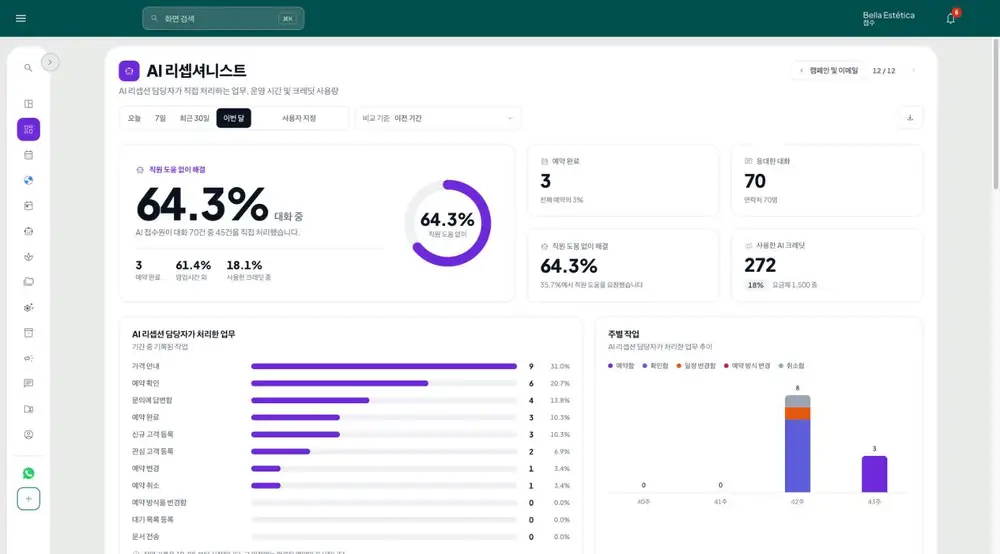The width and height of the screenshot is (1000, 554).
Task: Open the 비교 기준 이전 기간 dropdown
Action: 438,118
